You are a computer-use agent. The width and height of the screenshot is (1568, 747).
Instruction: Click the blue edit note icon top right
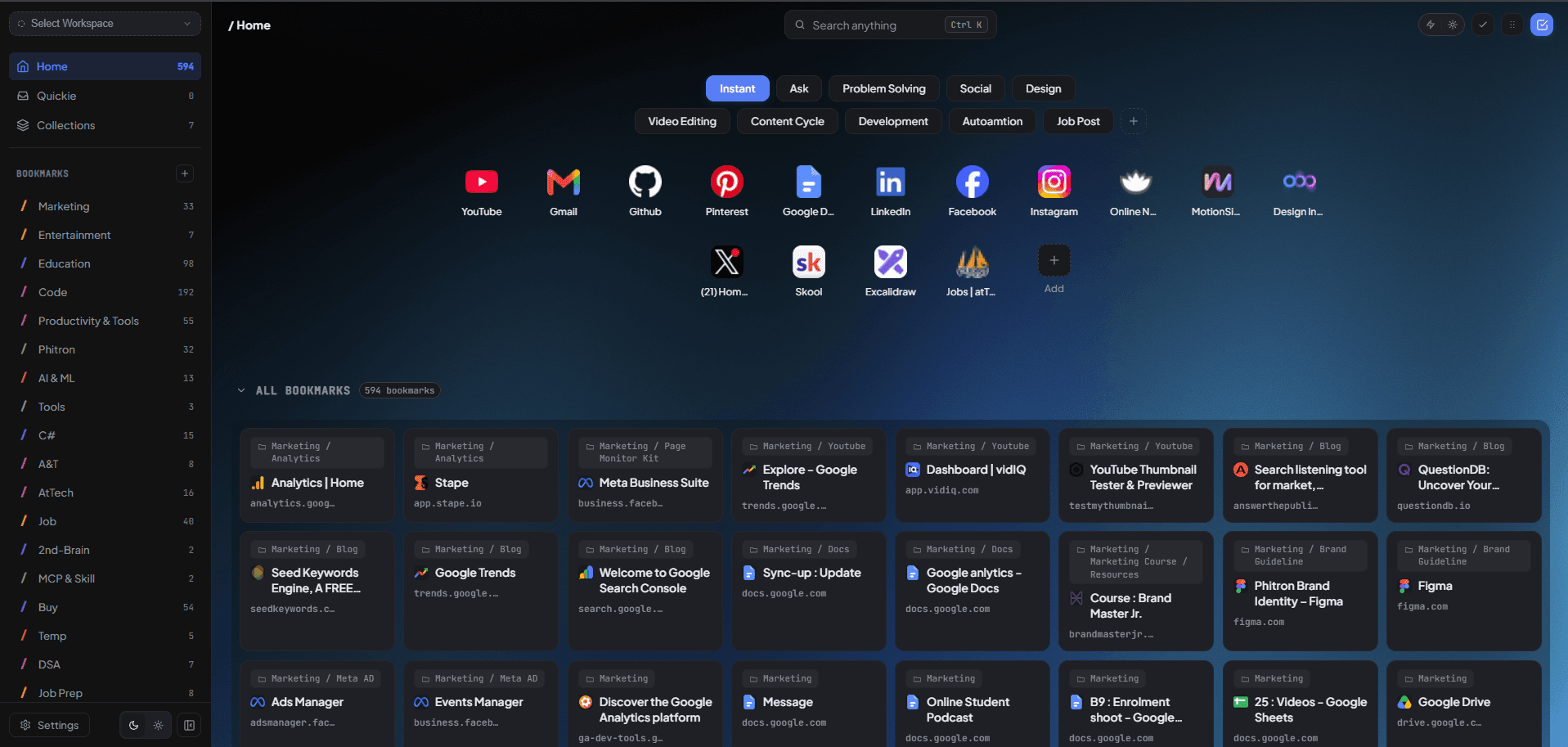pyautogui.click(x=1542, y=25)
